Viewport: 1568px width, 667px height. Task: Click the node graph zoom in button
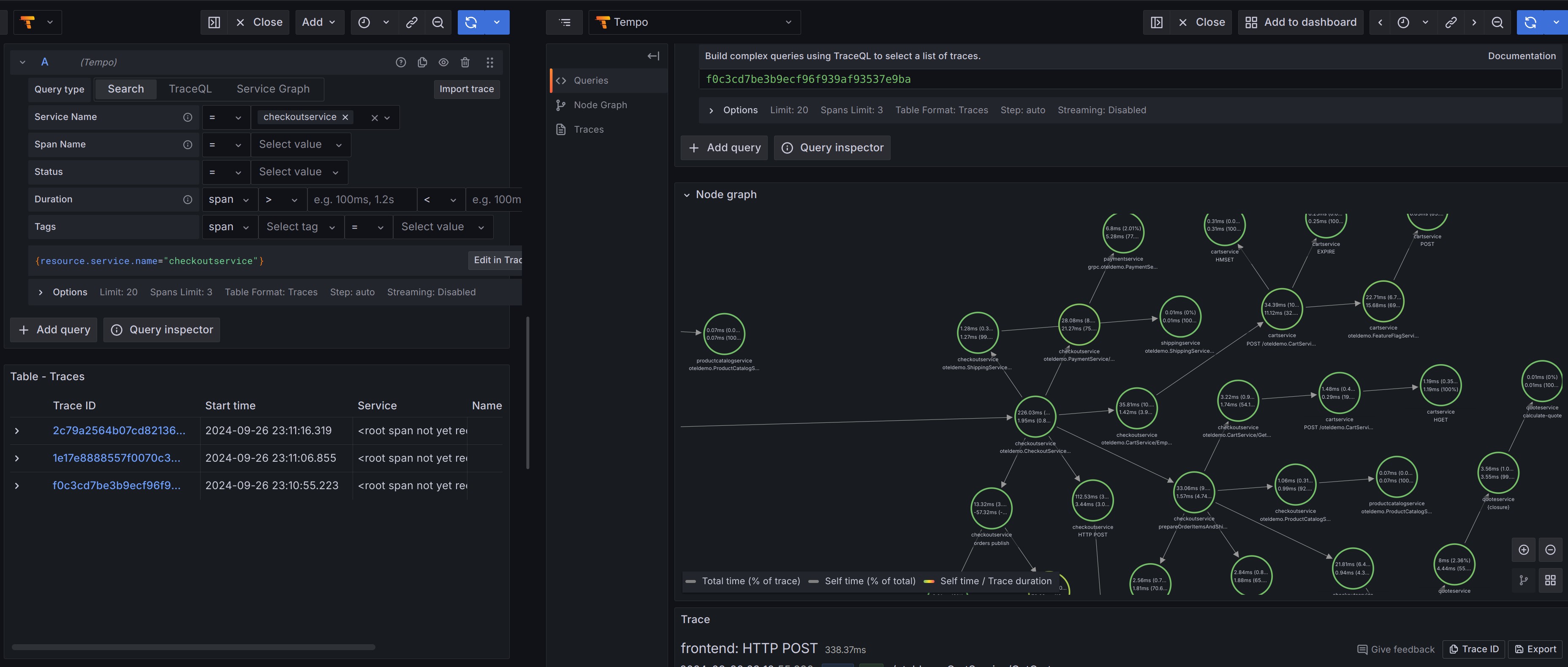point(1524,550)
